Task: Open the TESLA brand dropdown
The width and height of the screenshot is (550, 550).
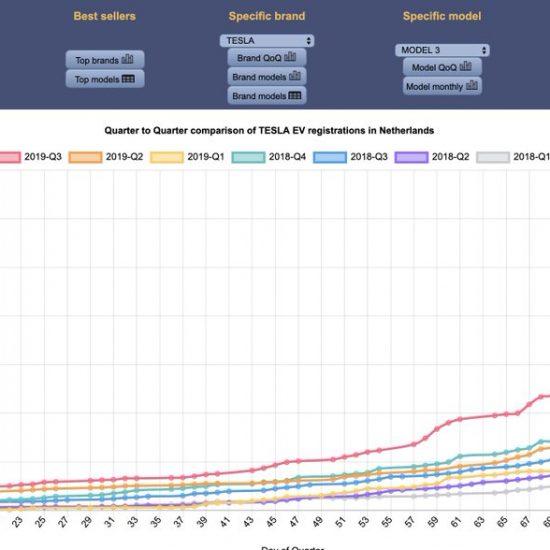Action: click(x=267, y=41)
